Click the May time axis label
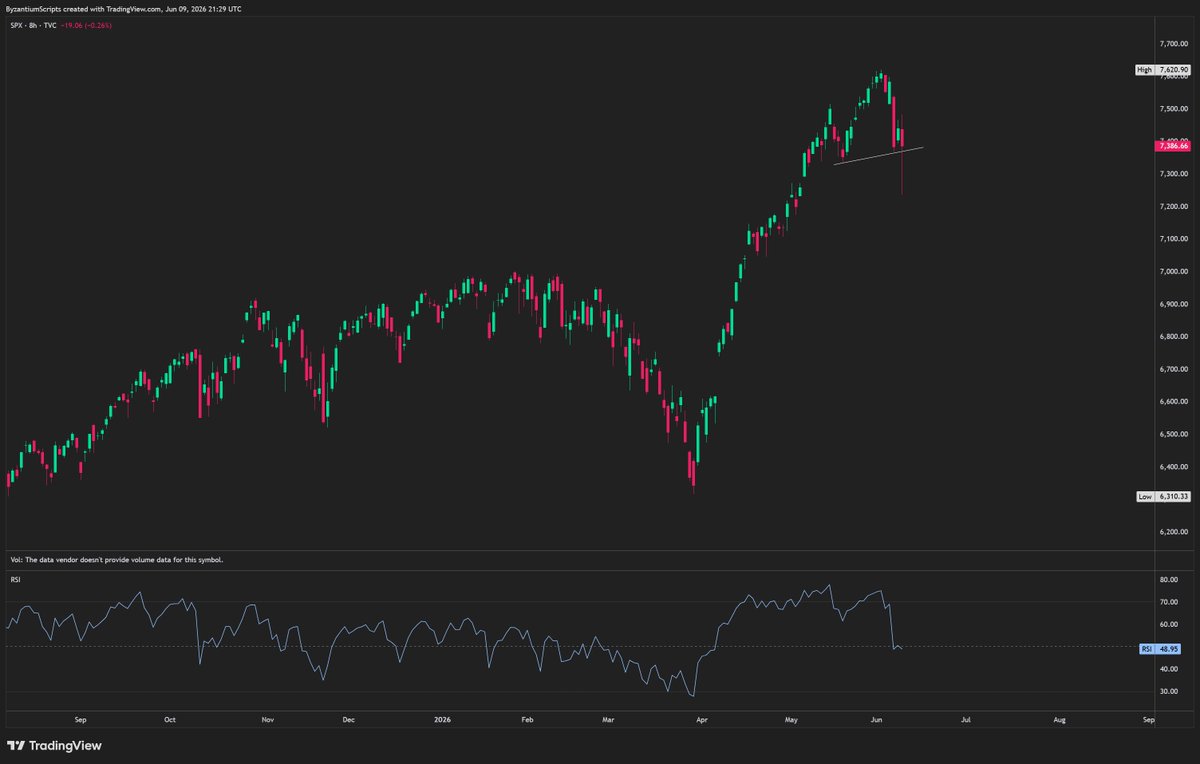Screen dimensions: 1200x764 tap(792, 719)
